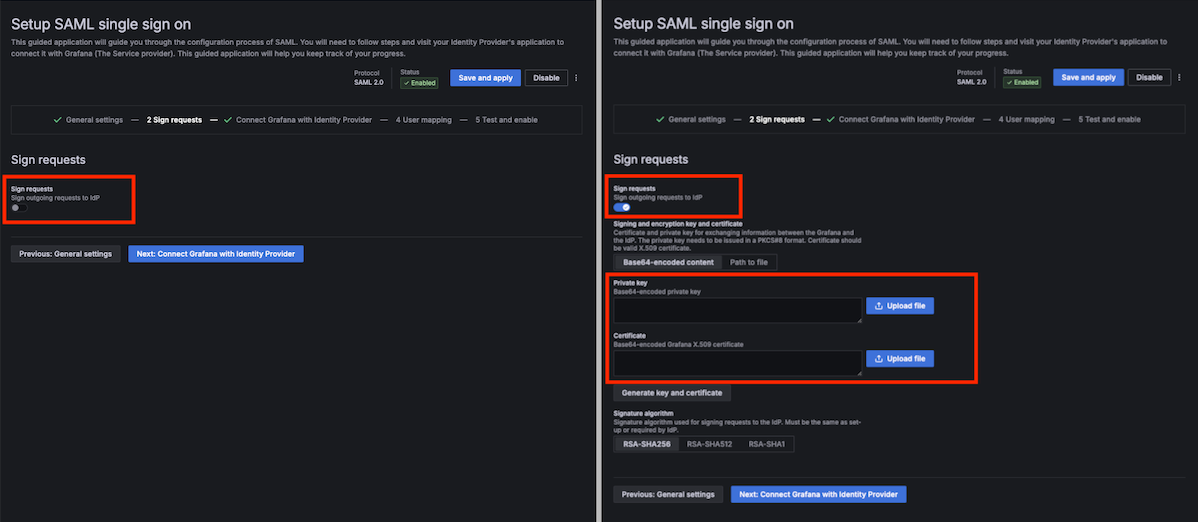Choose the RSA-SHA1 signature algorithm
Image resolution: width=1198 pixels, height=522 pixels.
767,444
